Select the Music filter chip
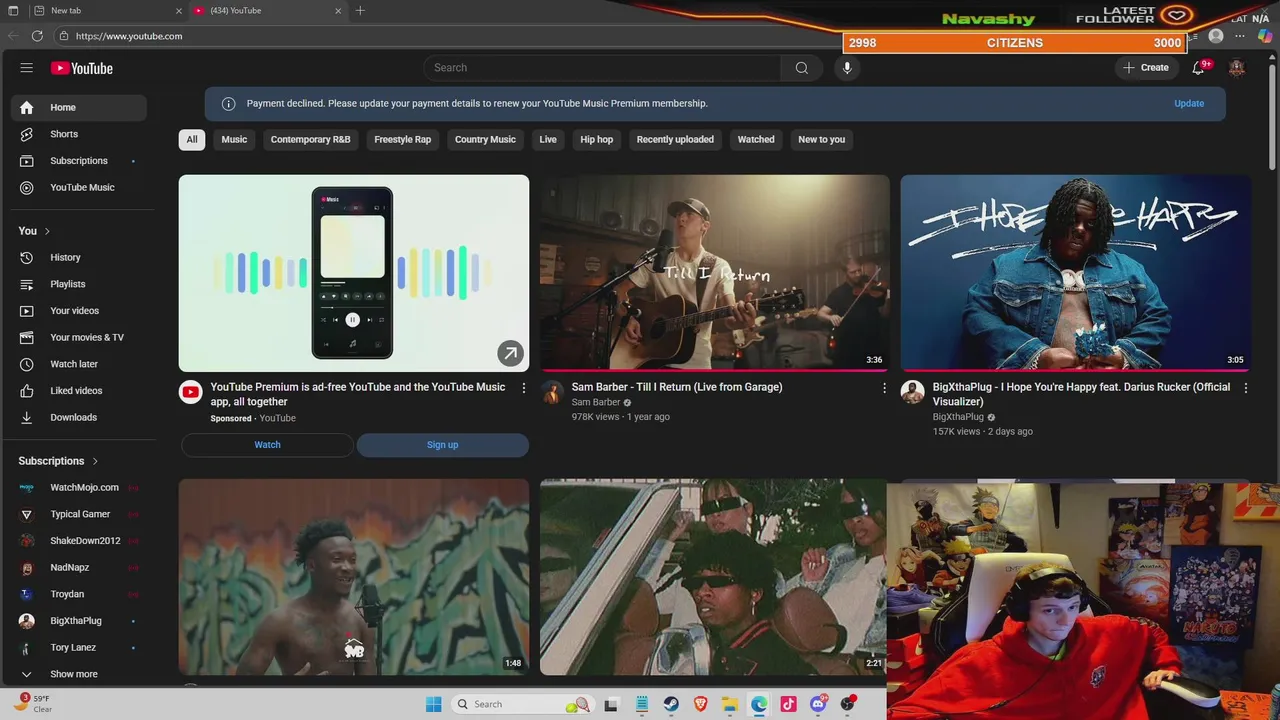 point(234,139)
